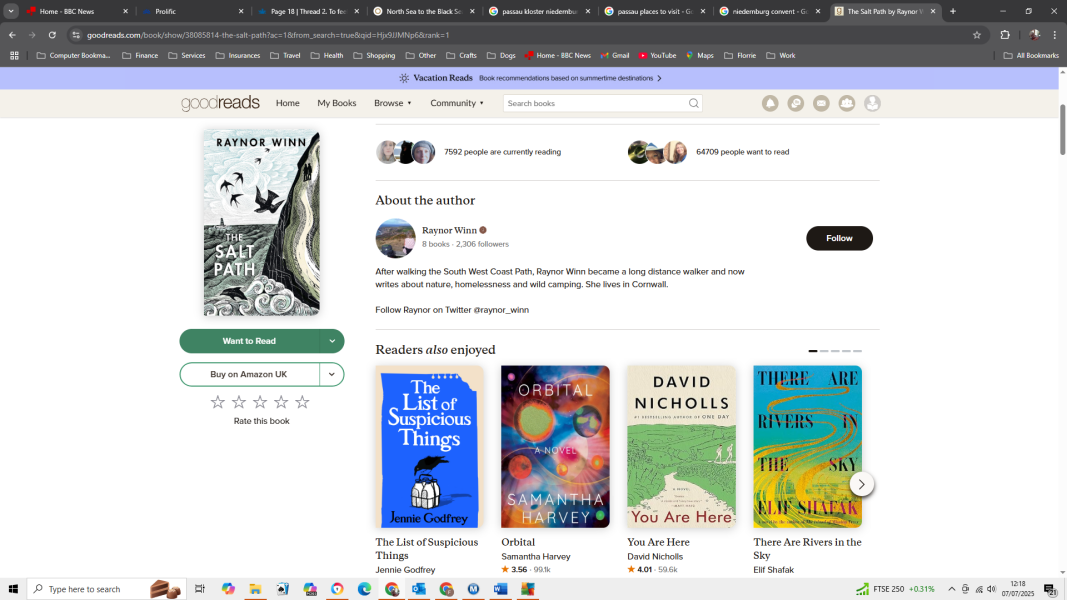Viewport: 1067px width, 600px height.
Task: Rate this book two stars
Action: pyautogui.click(x=239, y=402)
